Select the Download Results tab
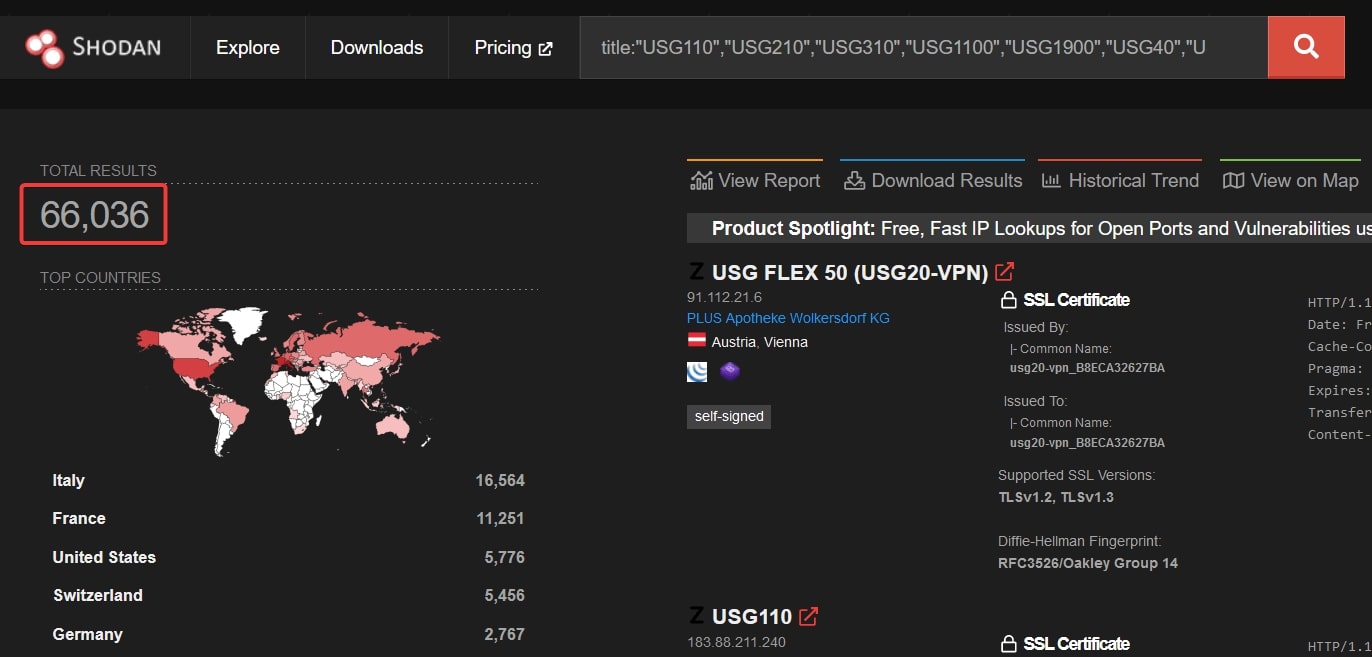The height and width of the screenshot is (657, 1372). click(933, 181)
